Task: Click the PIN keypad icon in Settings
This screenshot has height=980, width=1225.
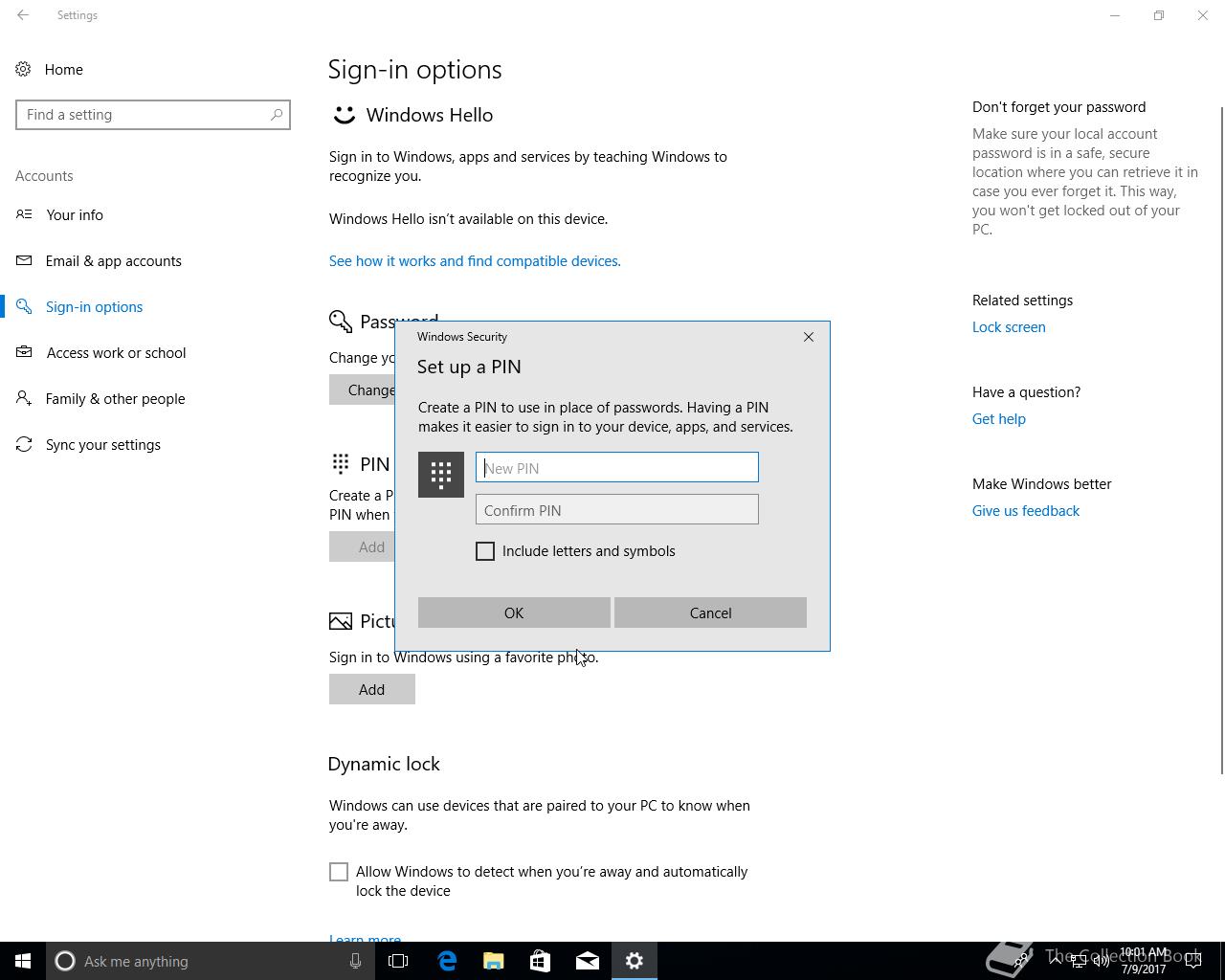Action: [x=341, y=463]
